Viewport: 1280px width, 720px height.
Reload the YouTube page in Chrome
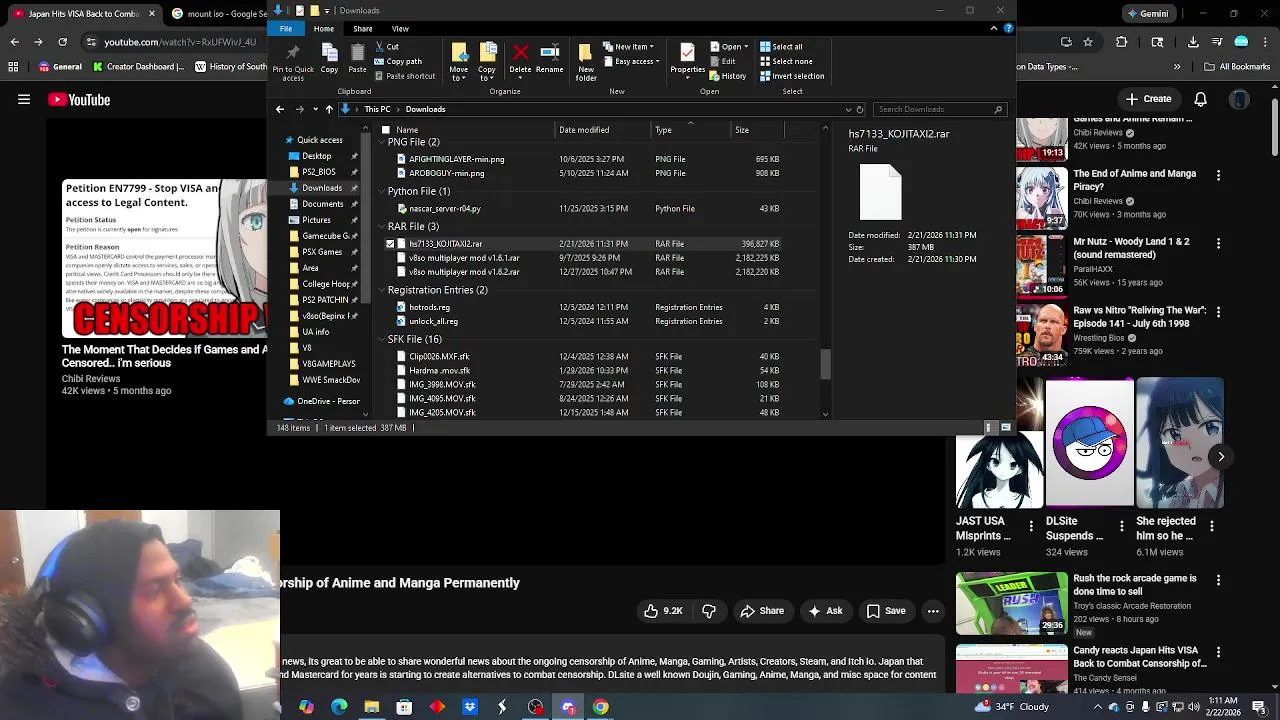[62, 42]
